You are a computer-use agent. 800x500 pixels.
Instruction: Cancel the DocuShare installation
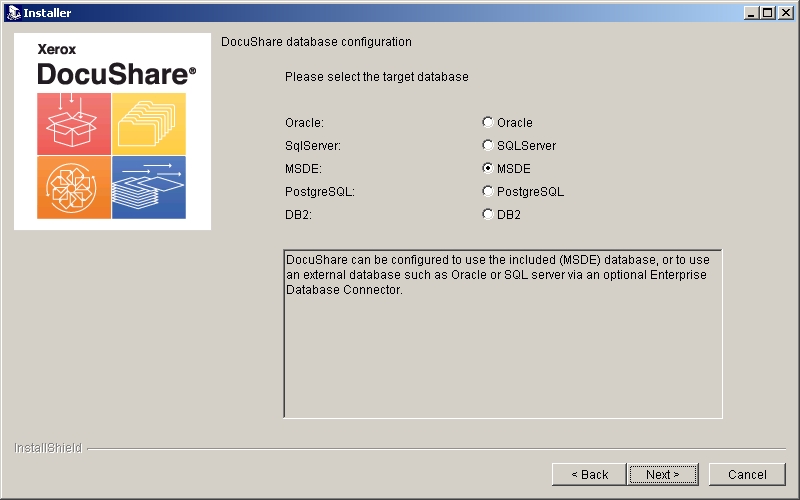point(747,474)
